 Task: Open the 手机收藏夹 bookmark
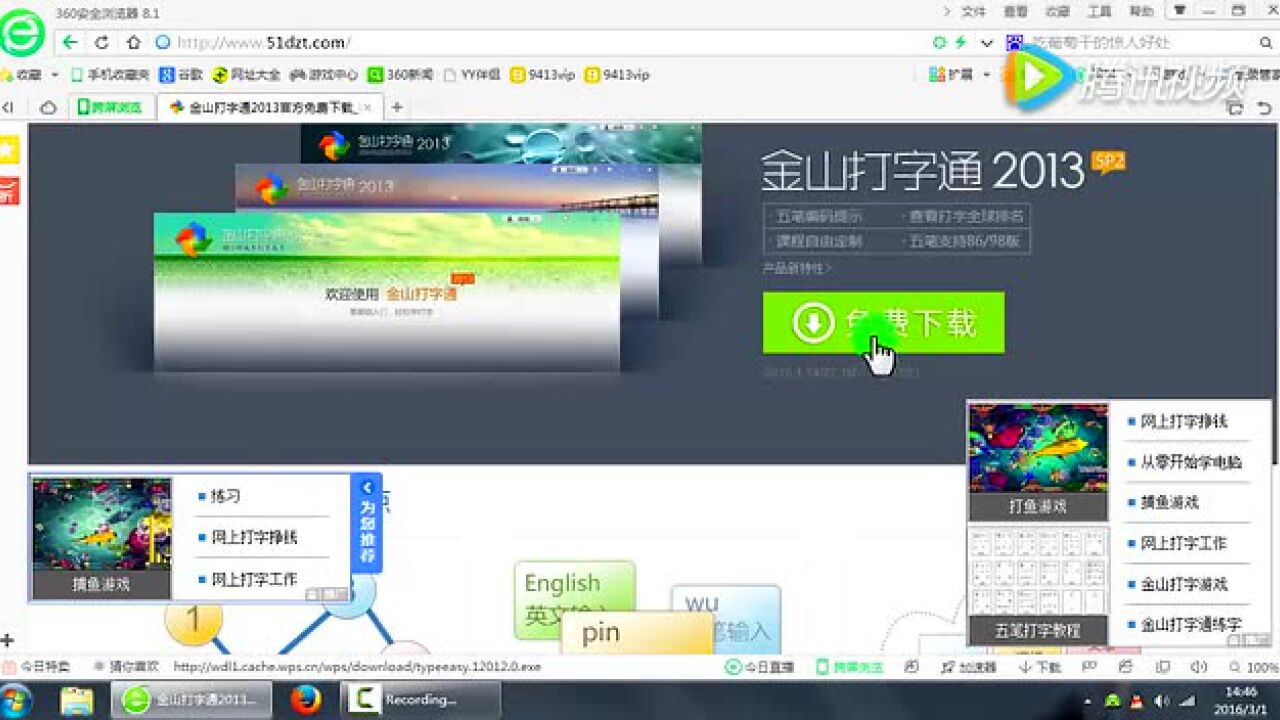(x=109, y=75)
